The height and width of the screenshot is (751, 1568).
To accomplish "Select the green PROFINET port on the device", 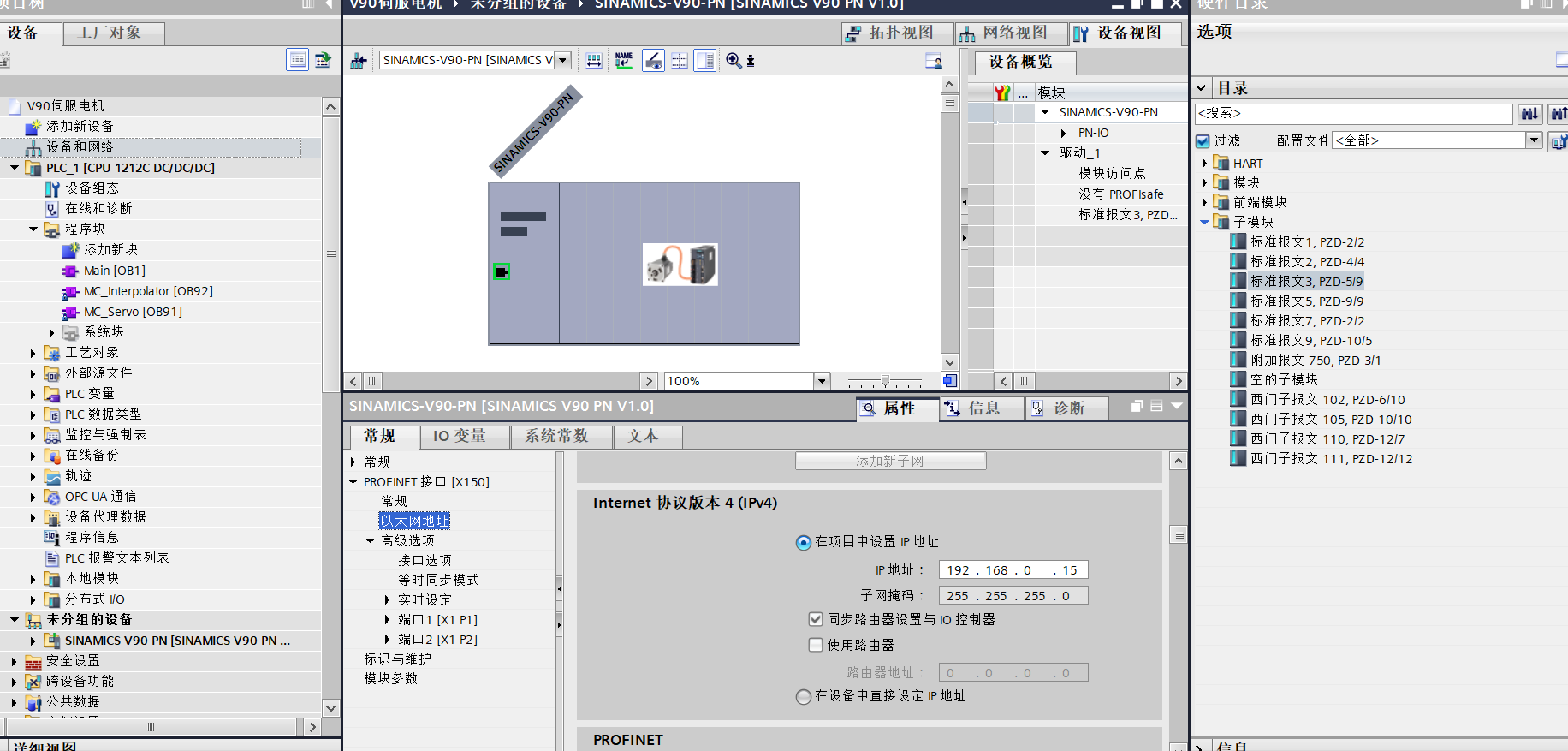I will point(502,272).
